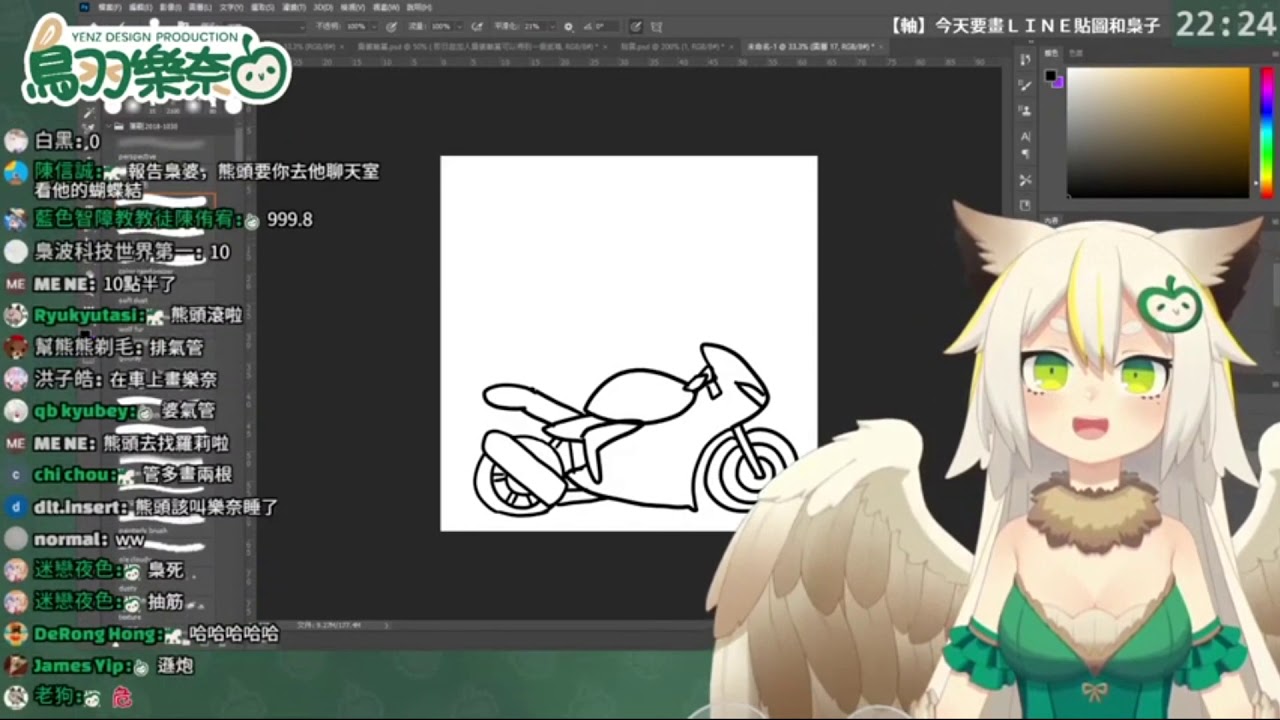Open the 說明(H) Help menu
This screenshot has height=720, width=1280.
419,7
